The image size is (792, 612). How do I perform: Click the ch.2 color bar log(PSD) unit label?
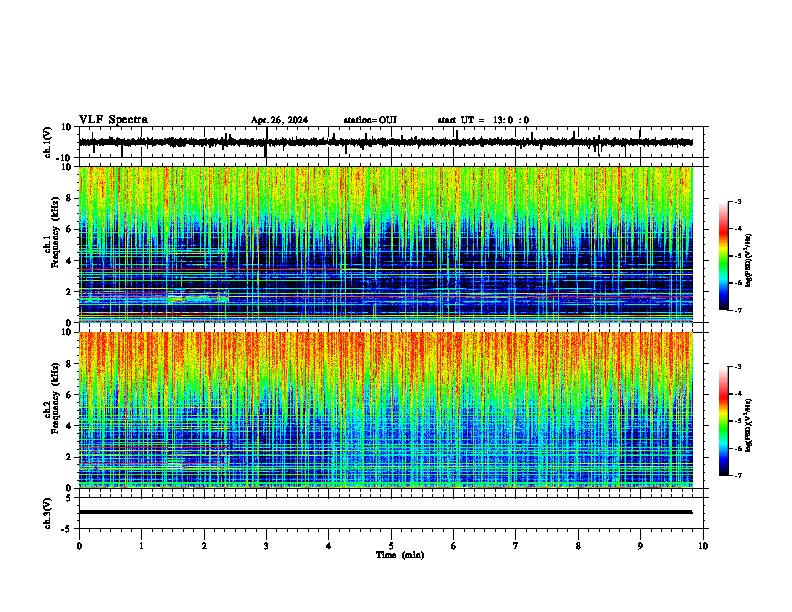tap(749, 426)
